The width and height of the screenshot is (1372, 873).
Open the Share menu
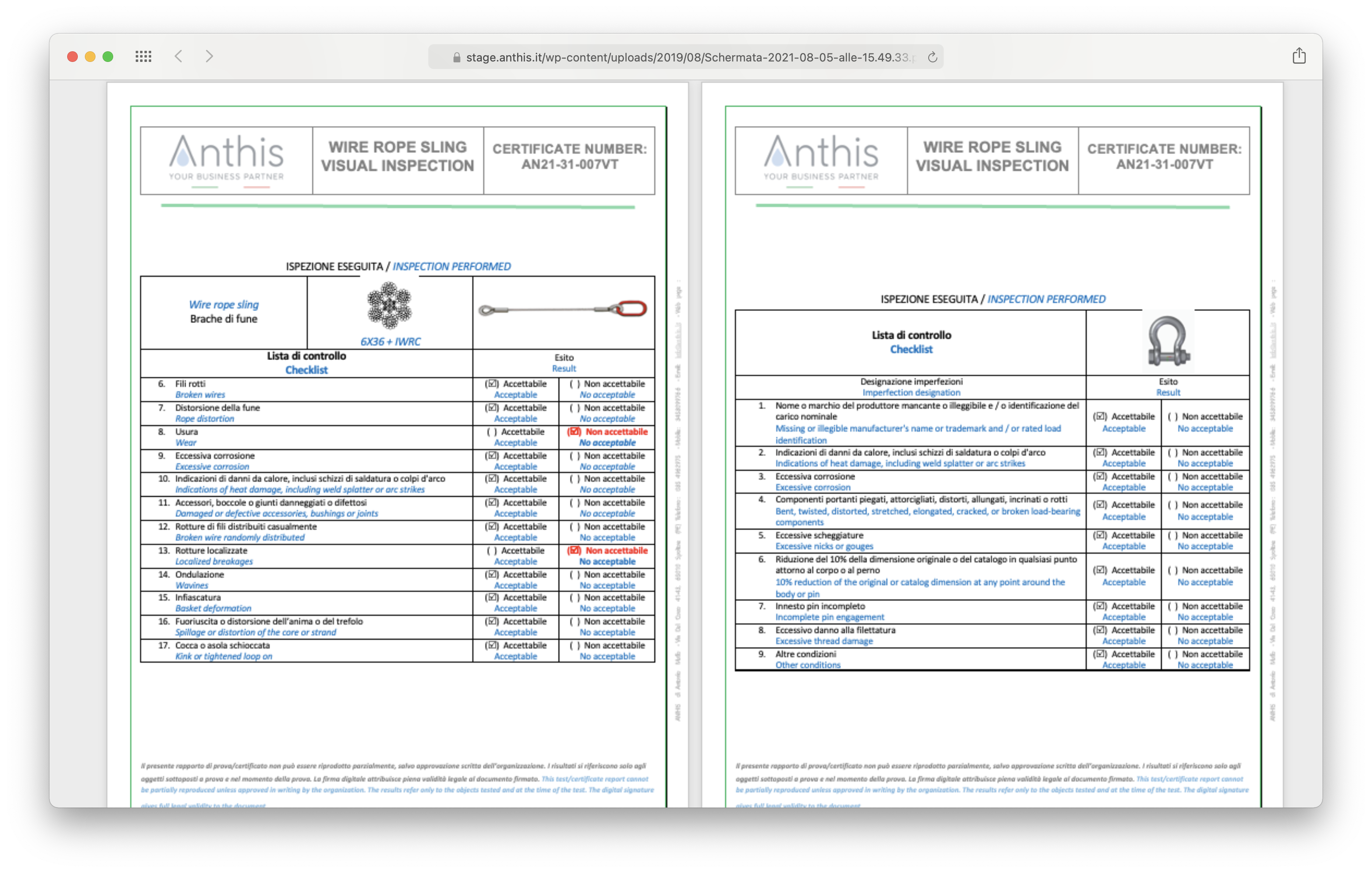pyautogui.click(x=1299, y=56)
